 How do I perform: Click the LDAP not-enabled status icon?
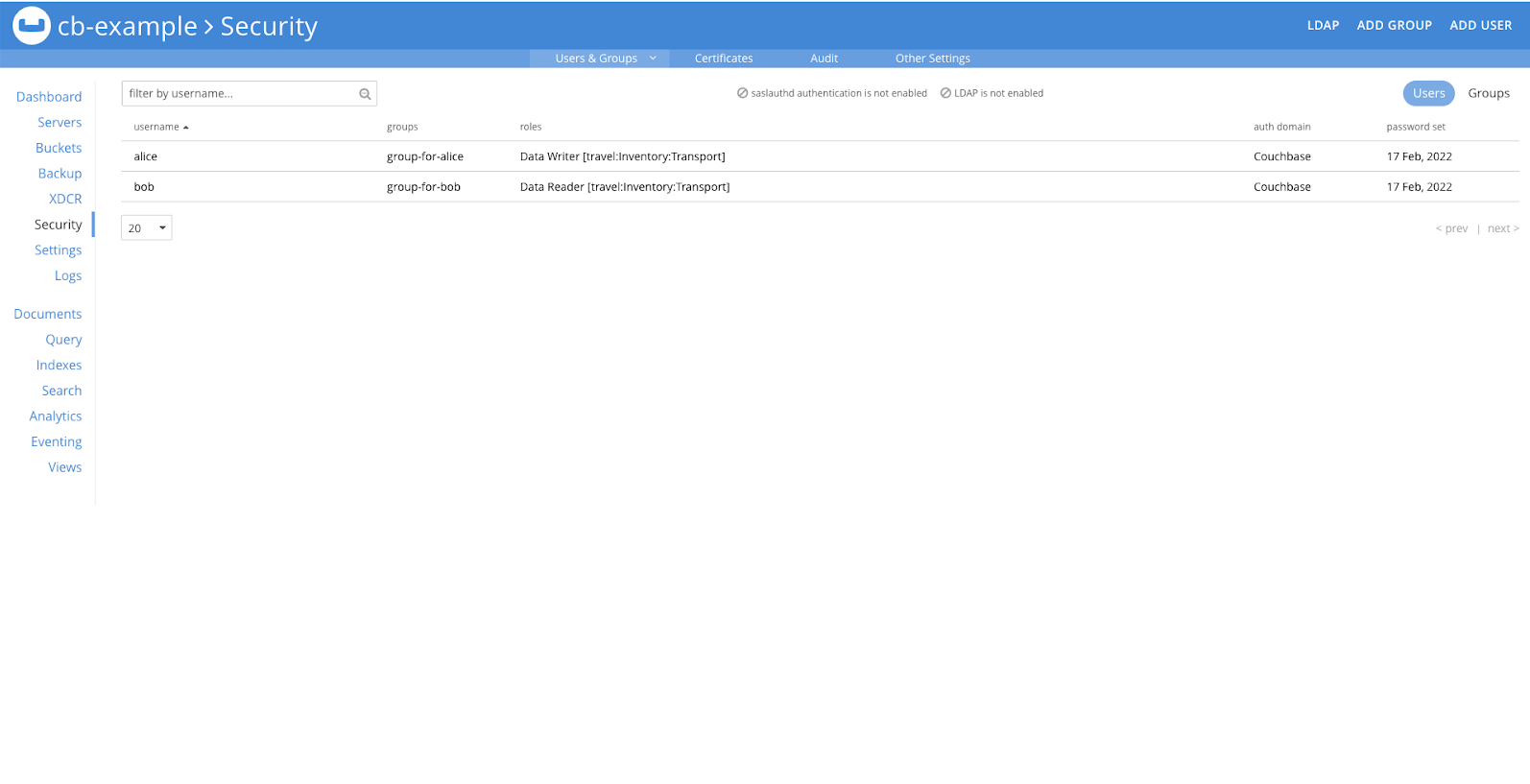coord(945,93)
